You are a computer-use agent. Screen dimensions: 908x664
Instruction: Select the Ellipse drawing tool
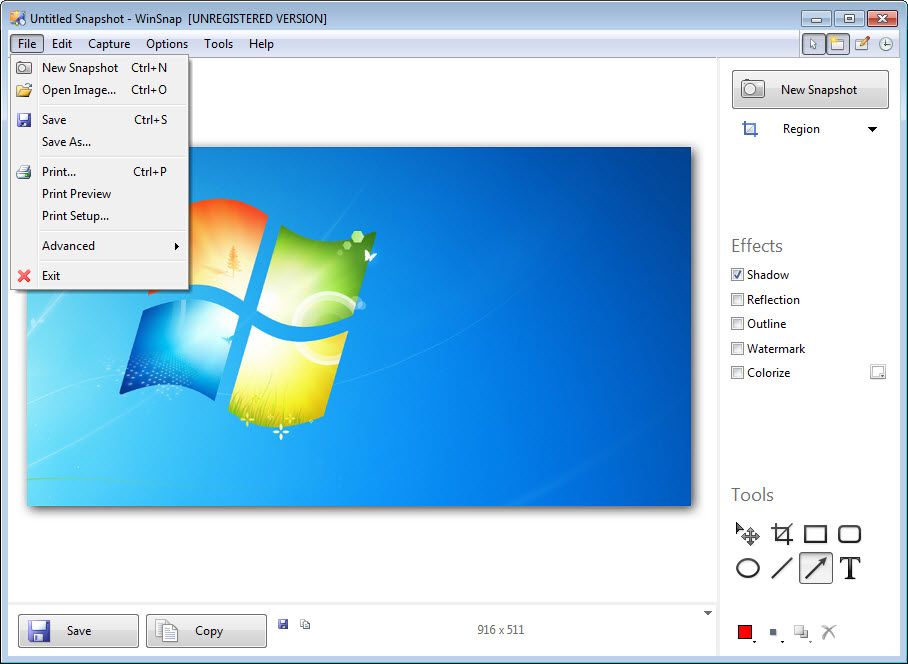click(748, 568)
